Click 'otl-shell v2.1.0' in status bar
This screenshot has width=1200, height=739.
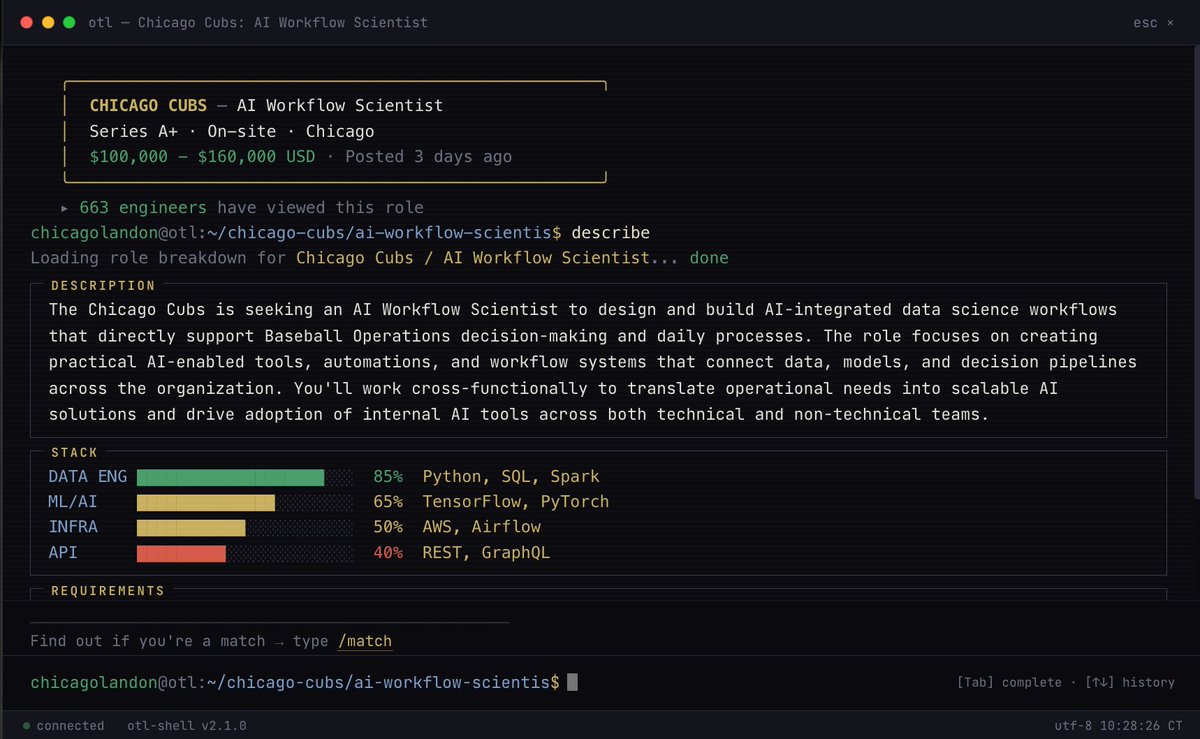tap(187, 726)
